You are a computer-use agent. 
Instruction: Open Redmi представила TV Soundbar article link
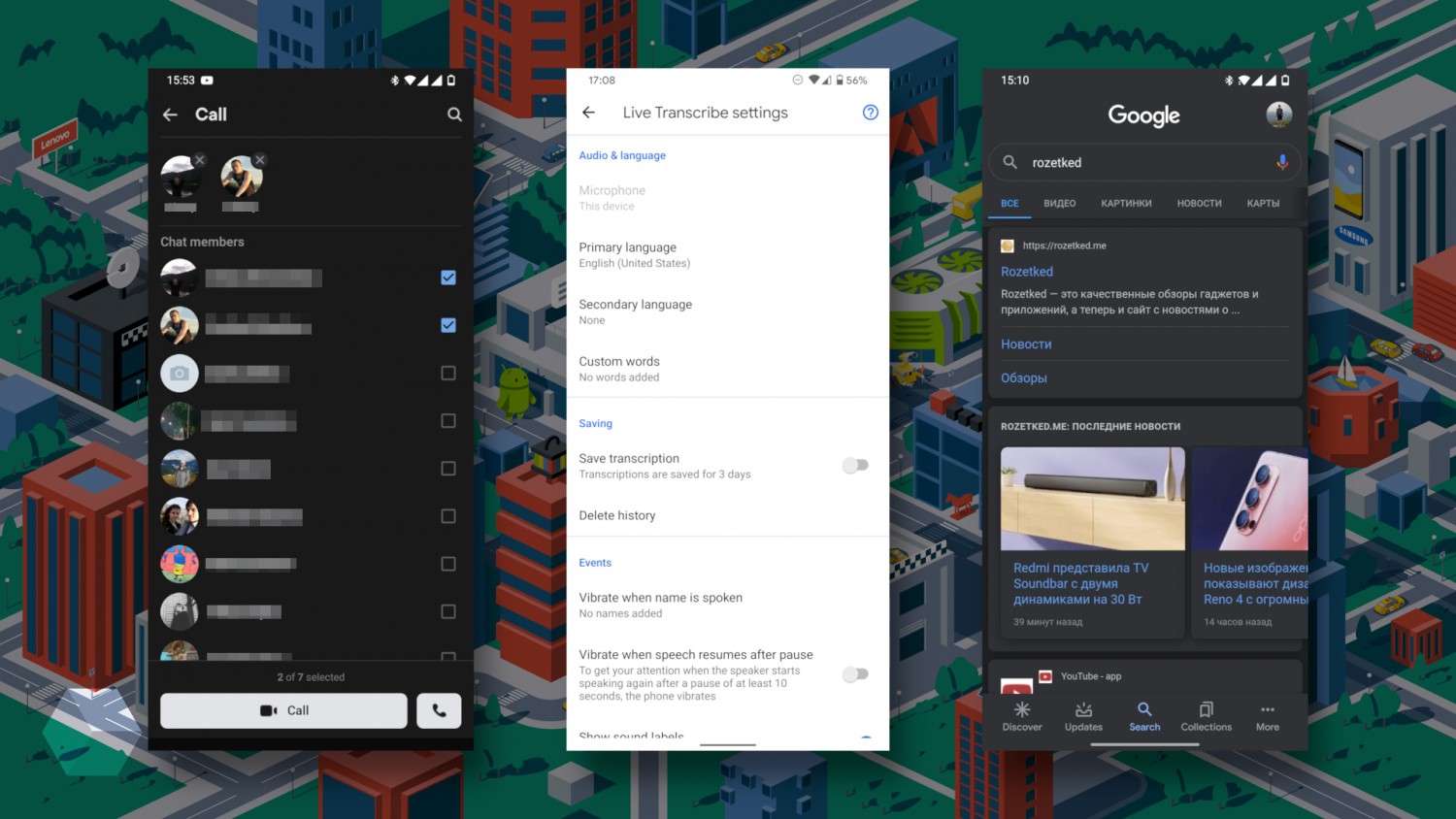[x=1080, y=583]
